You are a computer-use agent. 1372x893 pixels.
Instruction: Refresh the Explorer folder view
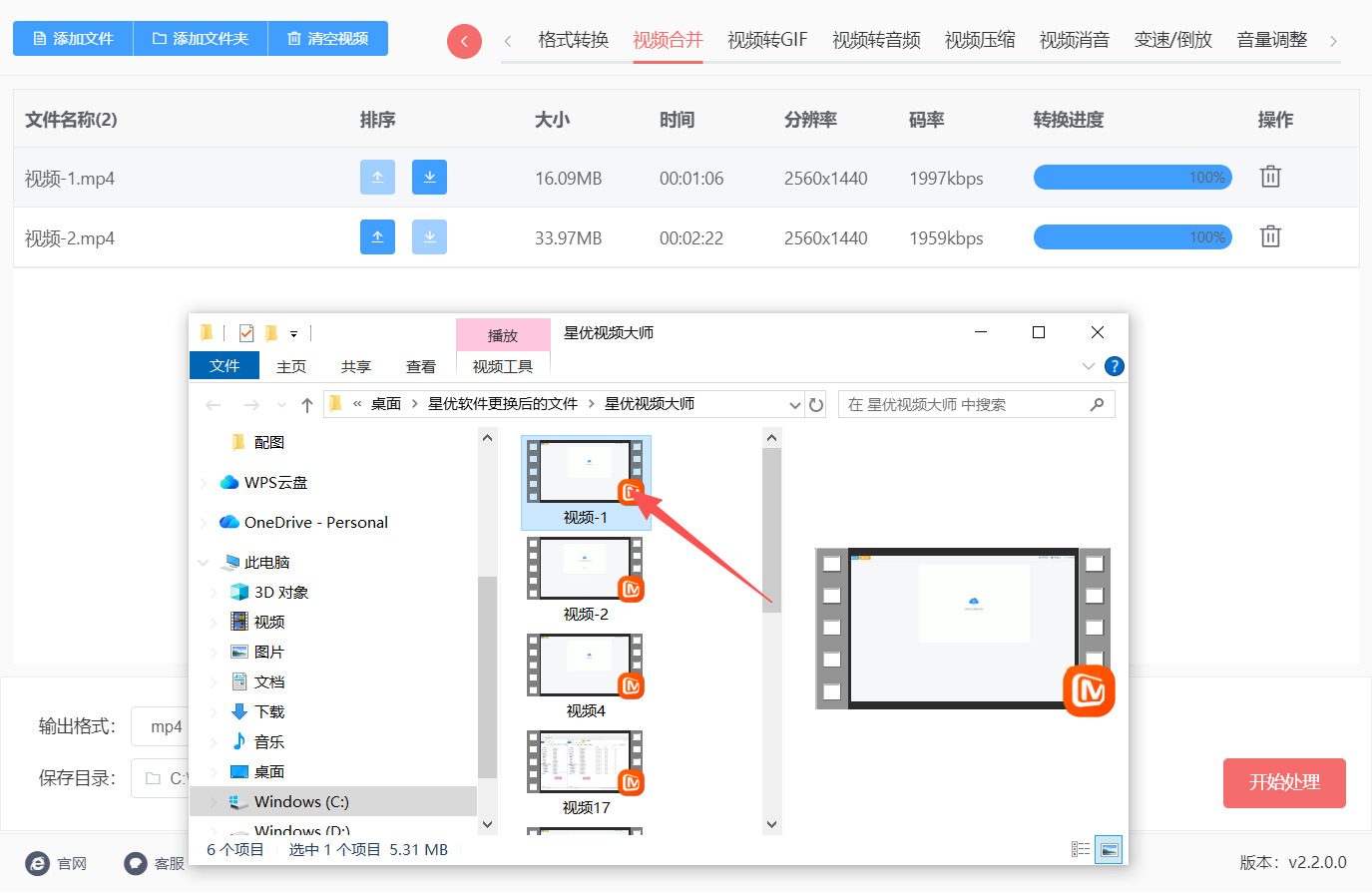pos(816,404)
